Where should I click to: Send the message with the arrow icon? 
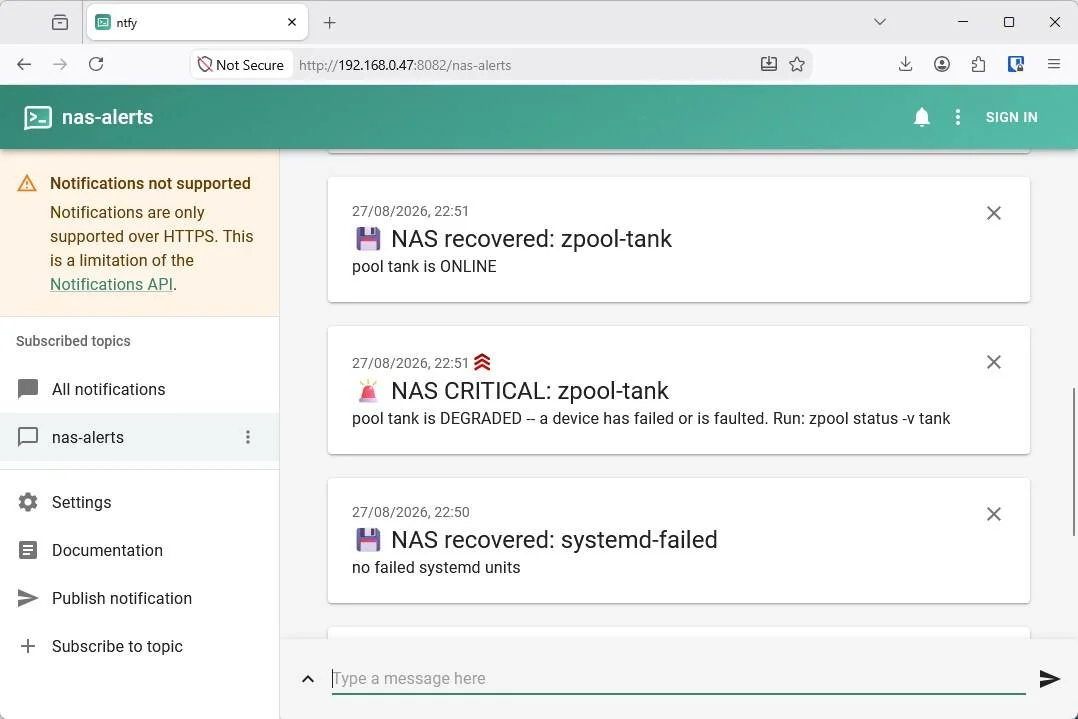click(x=1049, y=679)
